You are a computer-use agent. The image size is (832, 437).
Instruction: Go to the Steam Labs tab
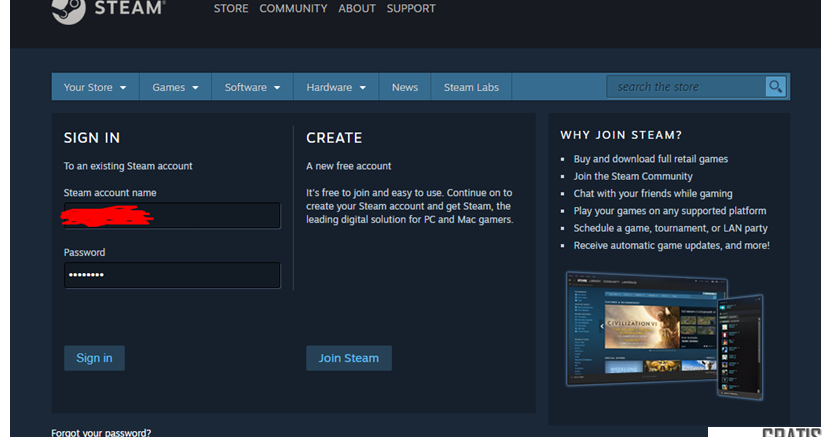(471, 87)
